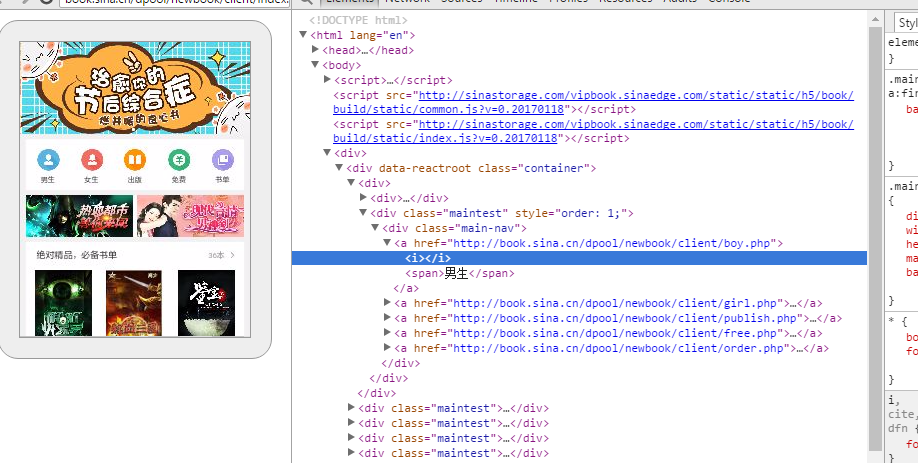Open the orange-red middle book cover
The width and height of the screenshot is (918, 463).
(133, 303)
